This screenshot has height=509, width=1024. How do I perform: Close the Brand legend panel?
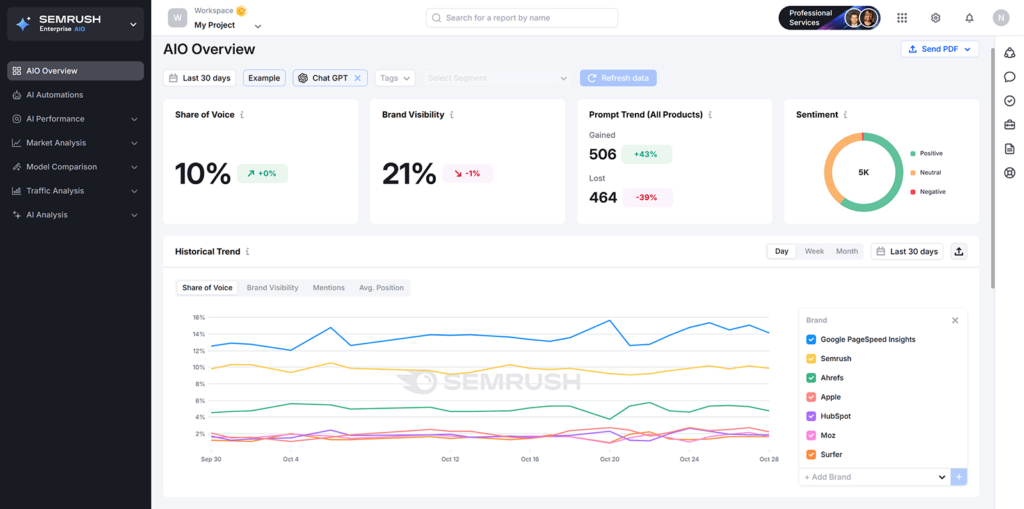click(954, 320)
